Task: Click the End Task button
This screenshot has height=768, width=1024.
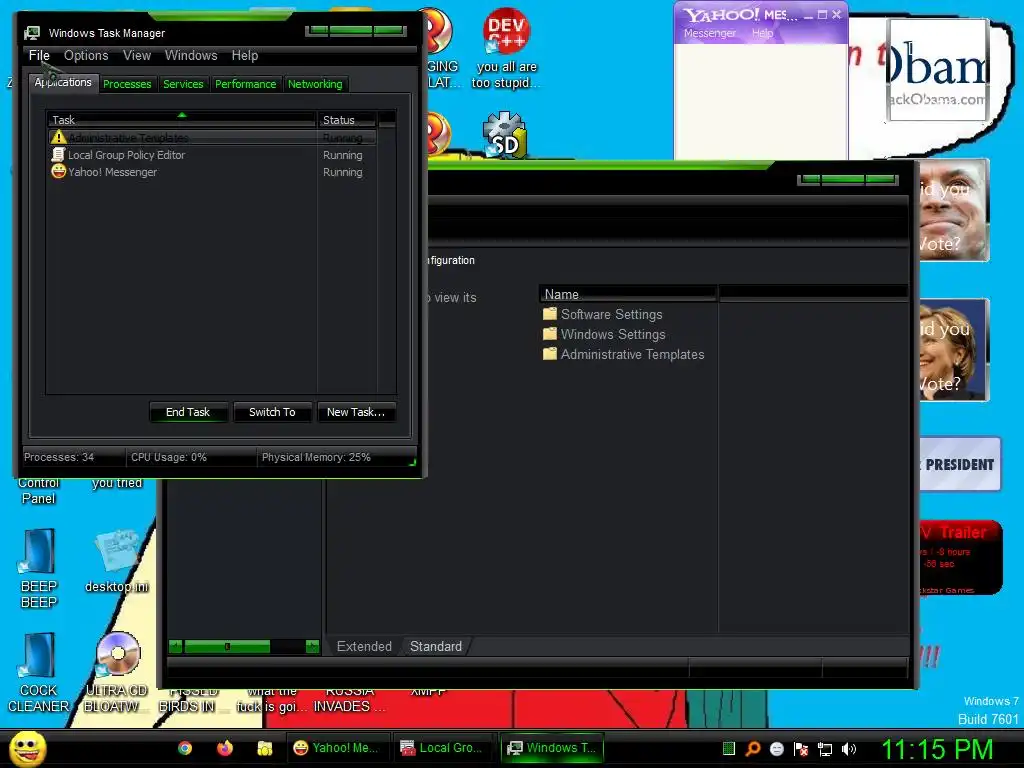Action: (188, 412)
